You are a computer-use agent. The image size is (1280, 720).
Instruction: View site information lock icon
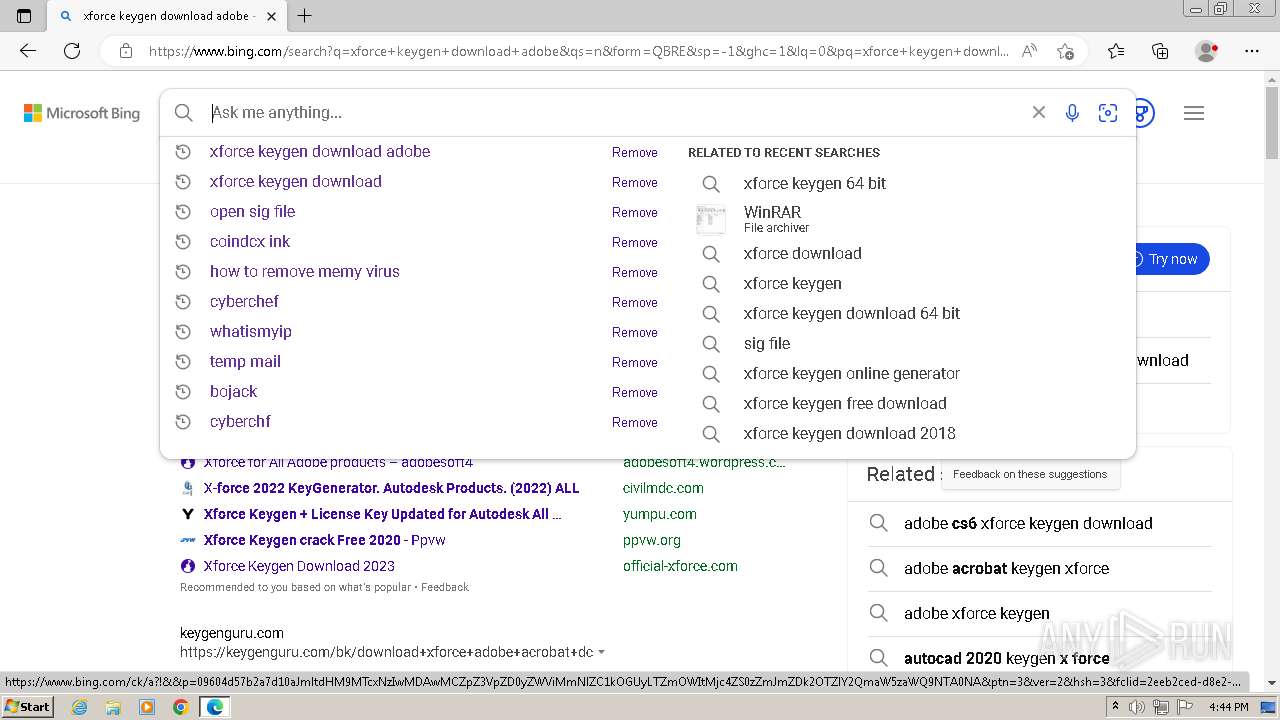(x=126, y=51)
